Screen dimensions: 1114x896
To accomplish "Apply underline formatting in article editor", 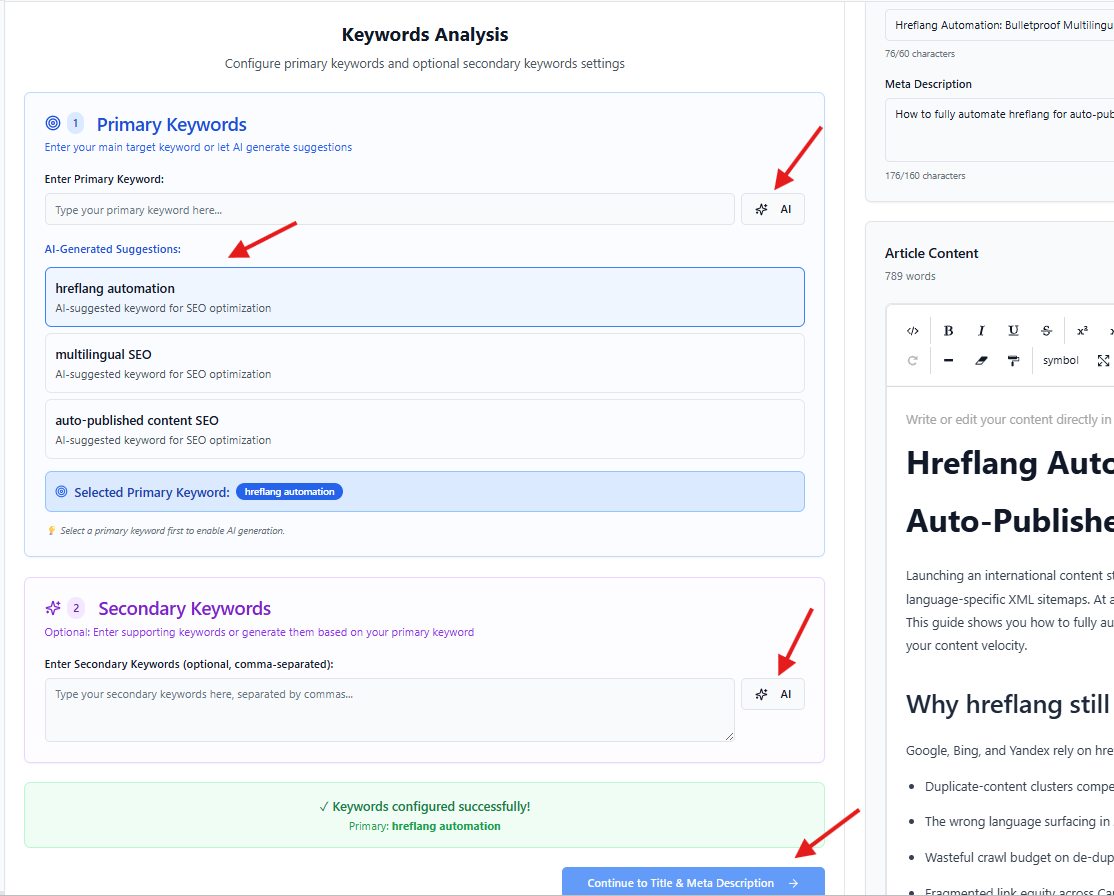I will tap(1013, 330).
